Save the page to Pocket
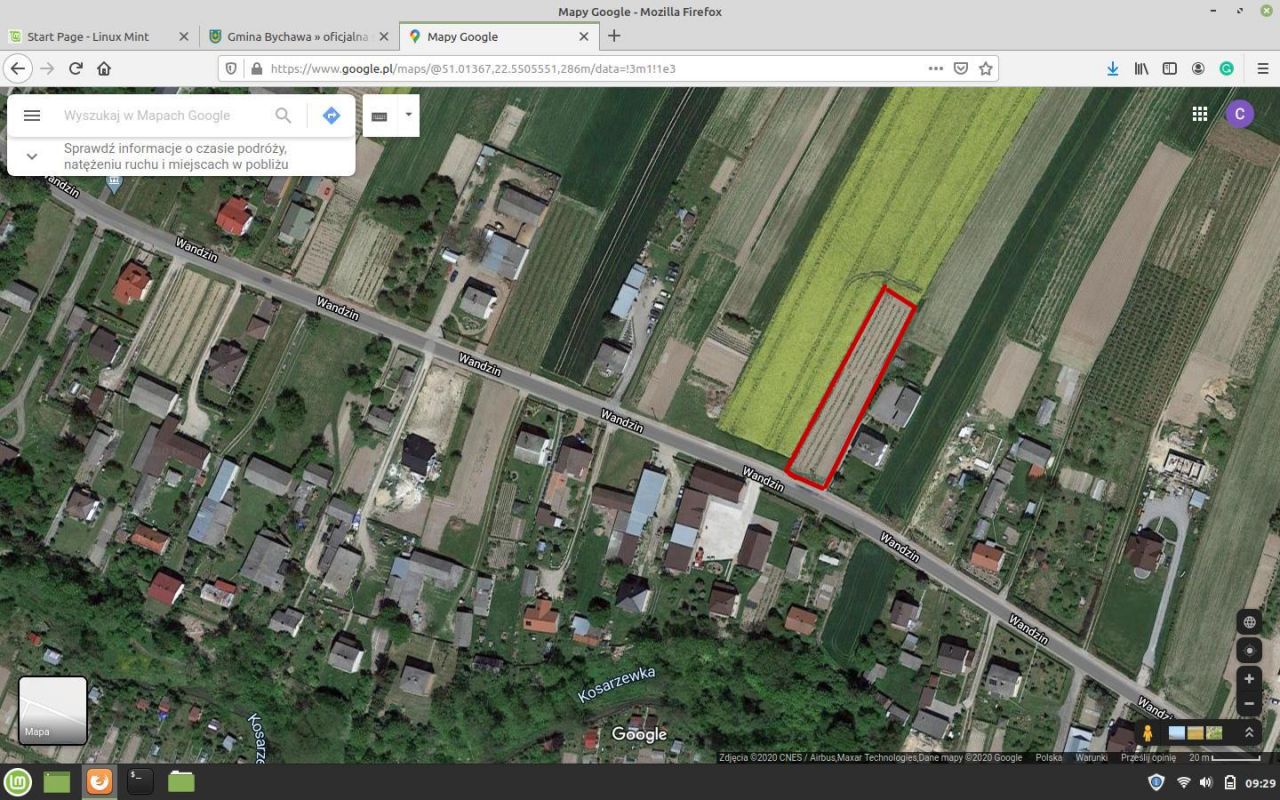Image resolution: width=1280 pixels, height=800 pixels. 961,68
